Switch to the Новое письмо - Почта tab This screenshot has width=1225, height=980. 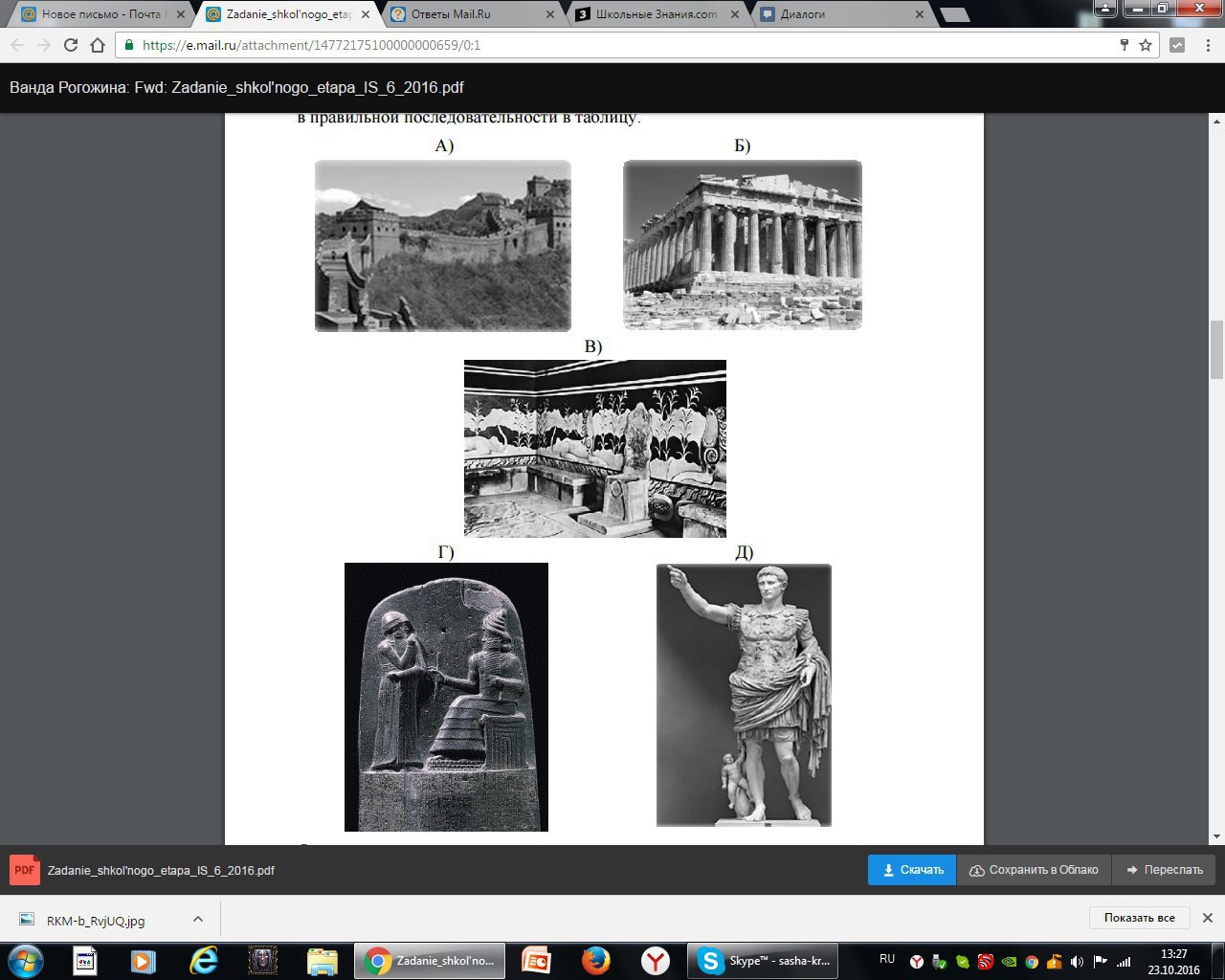tap(100, 14)
